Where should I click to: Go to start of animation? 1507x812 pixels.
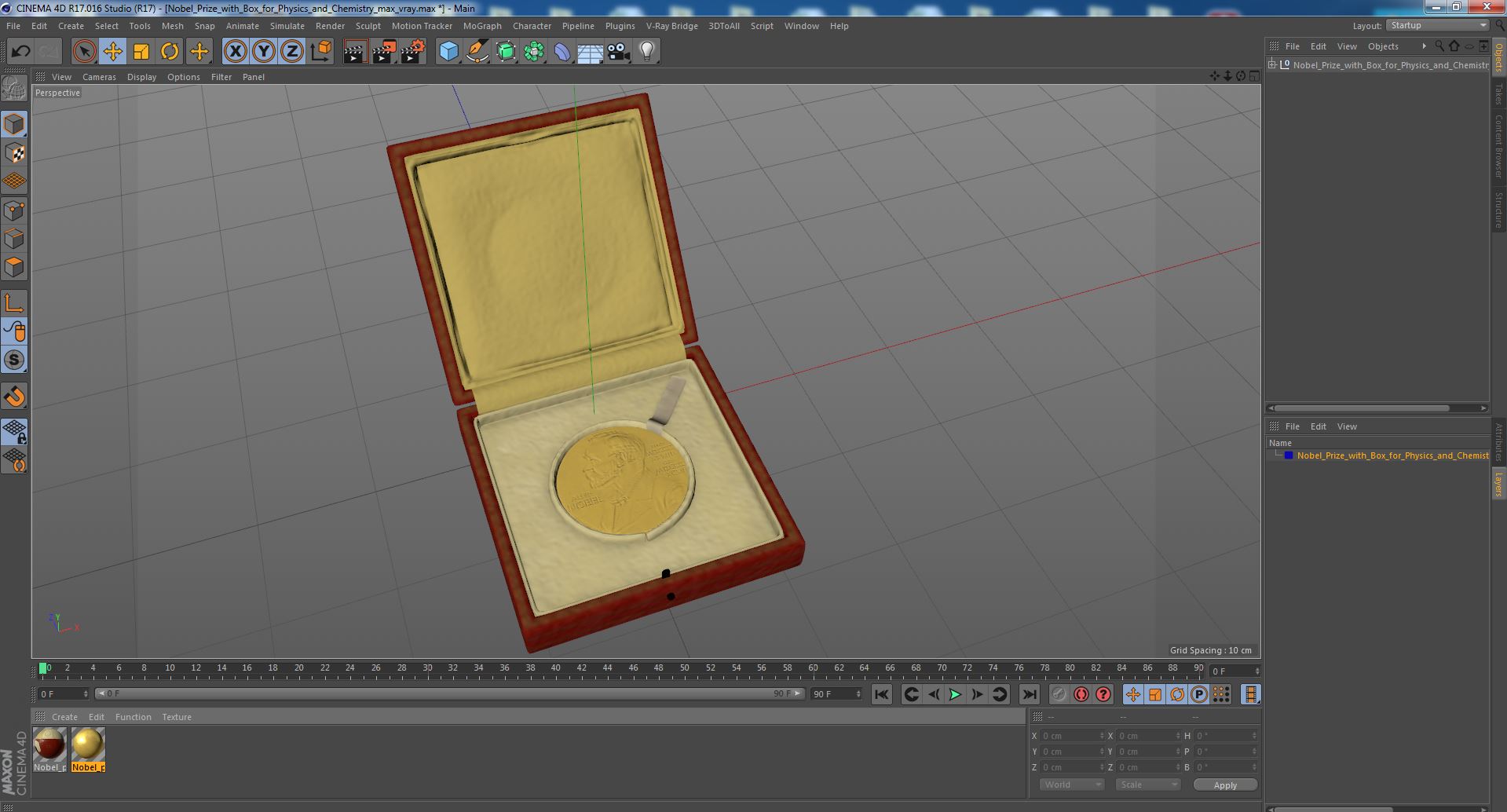pyautogui.click(x=881, y=694)
